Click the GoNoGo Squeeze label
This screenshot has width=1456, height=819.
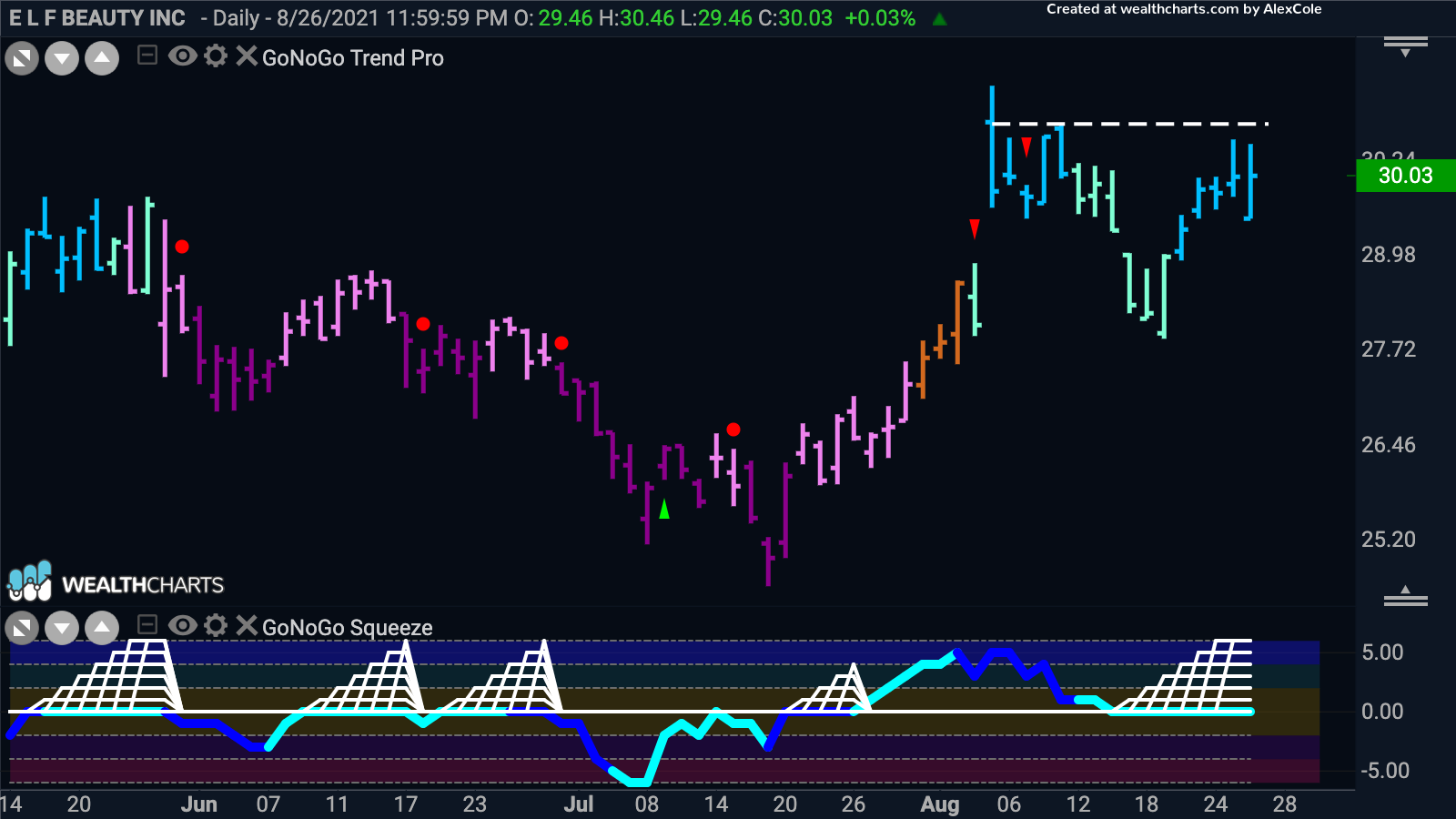tap(348, 628)
